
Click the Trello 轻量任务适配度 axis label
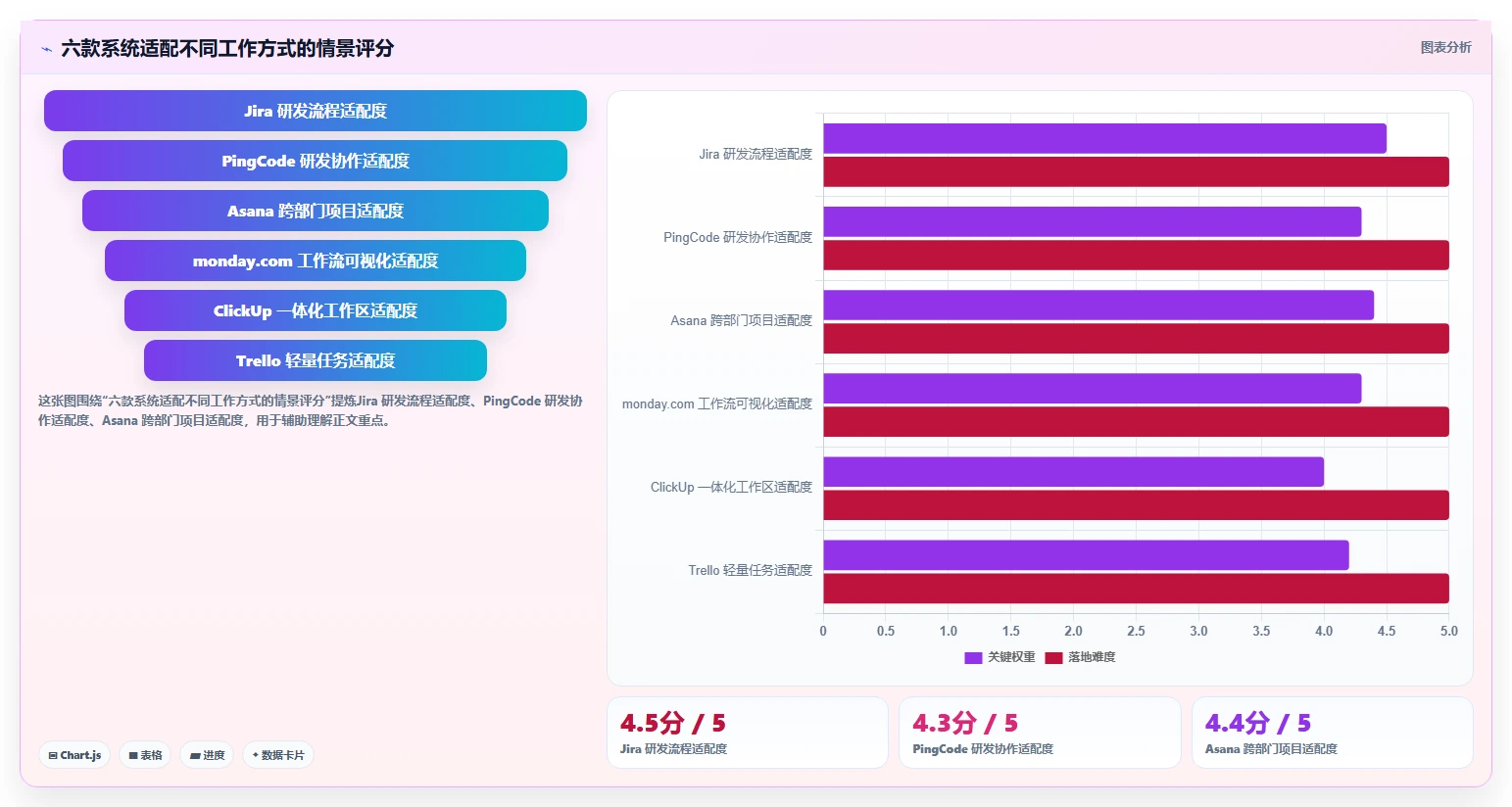(x=750, y=570)
